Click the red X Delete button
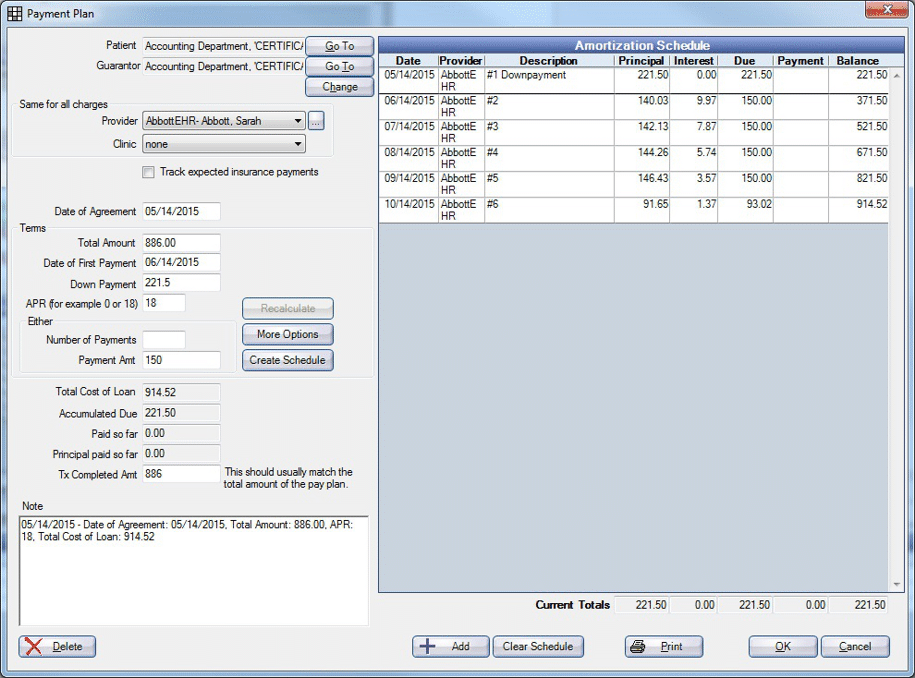The width and height of the screenshot is (915, 678). pyautogui.click(x=58, y=647)
